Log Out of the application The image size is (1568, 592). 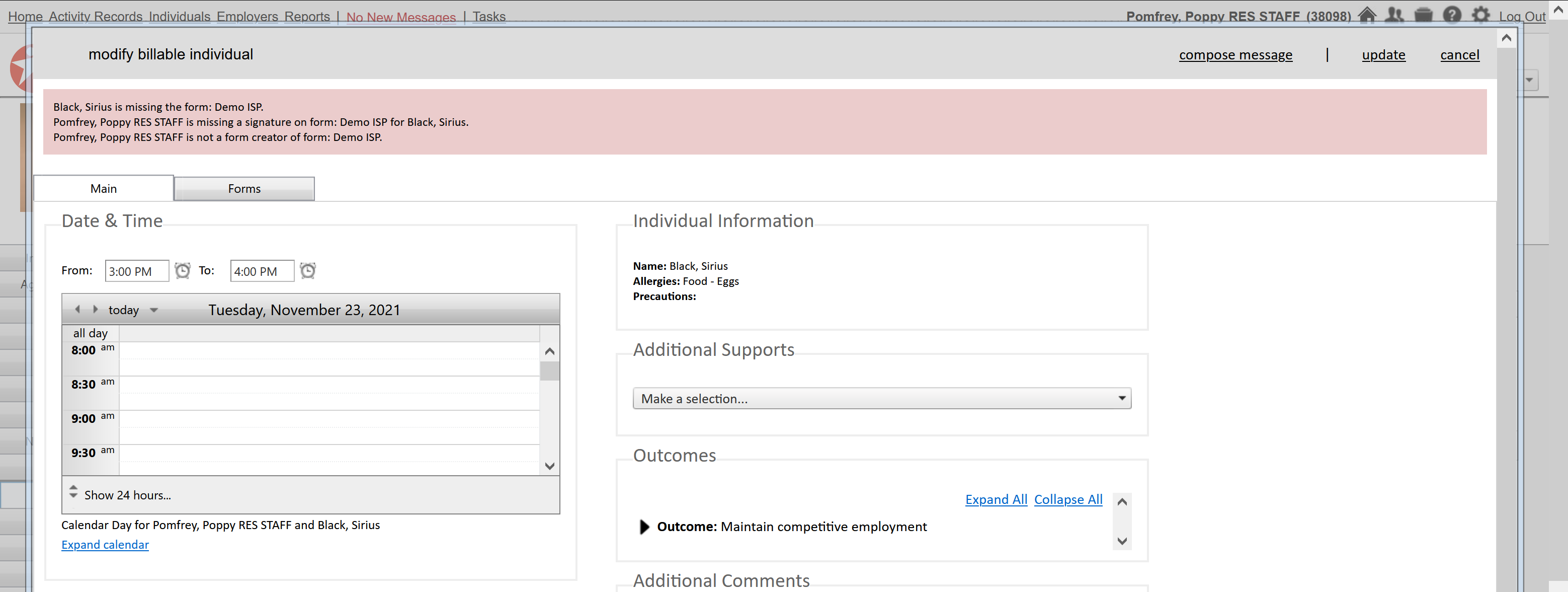pyautogui.click(x=1521, y=17)
